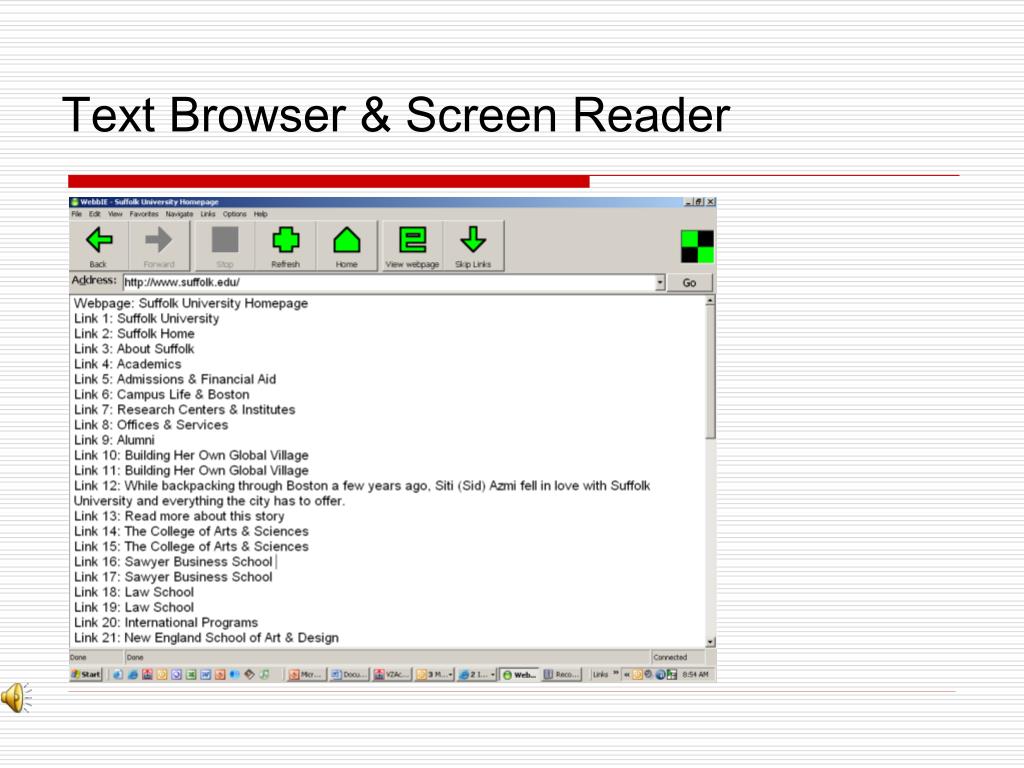Screen dimensions: 1024x768
Task: Go back with the green Back arrow
Action: (99, 246)
